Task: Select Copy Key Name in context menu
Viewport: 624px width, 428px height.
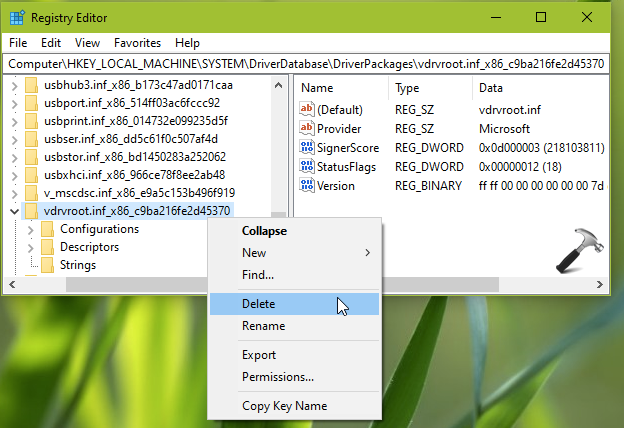Action: [284, 406]
